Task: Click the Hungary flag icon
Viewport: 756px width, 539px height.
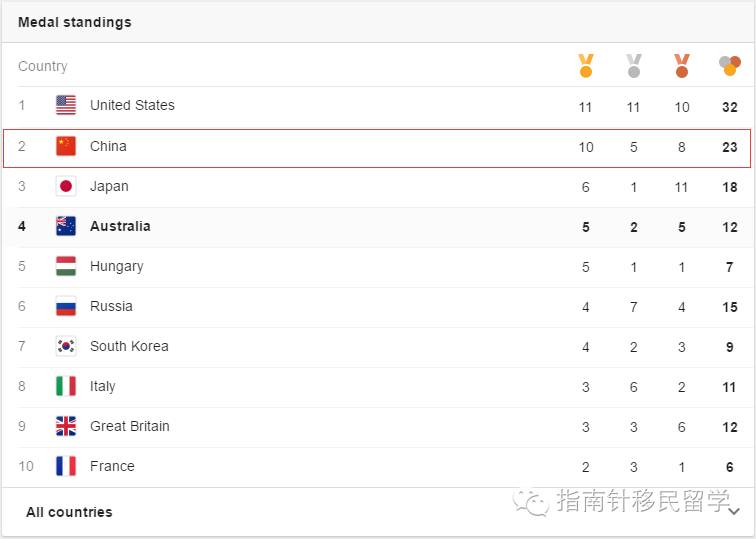Action: (x=66, y=266)
